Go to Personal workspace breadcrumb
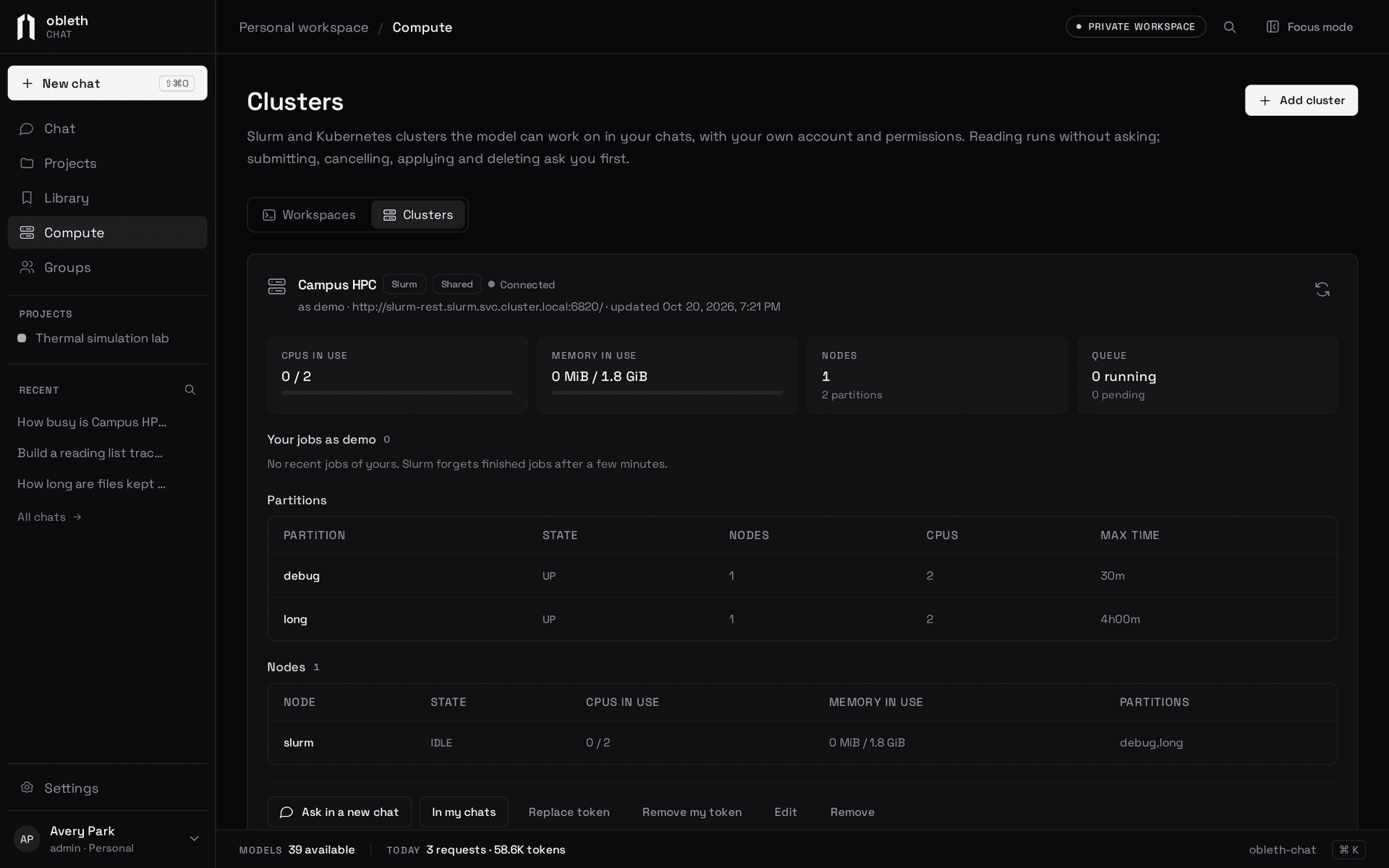This screenshot has height=868, width=1389. point(304,27)
